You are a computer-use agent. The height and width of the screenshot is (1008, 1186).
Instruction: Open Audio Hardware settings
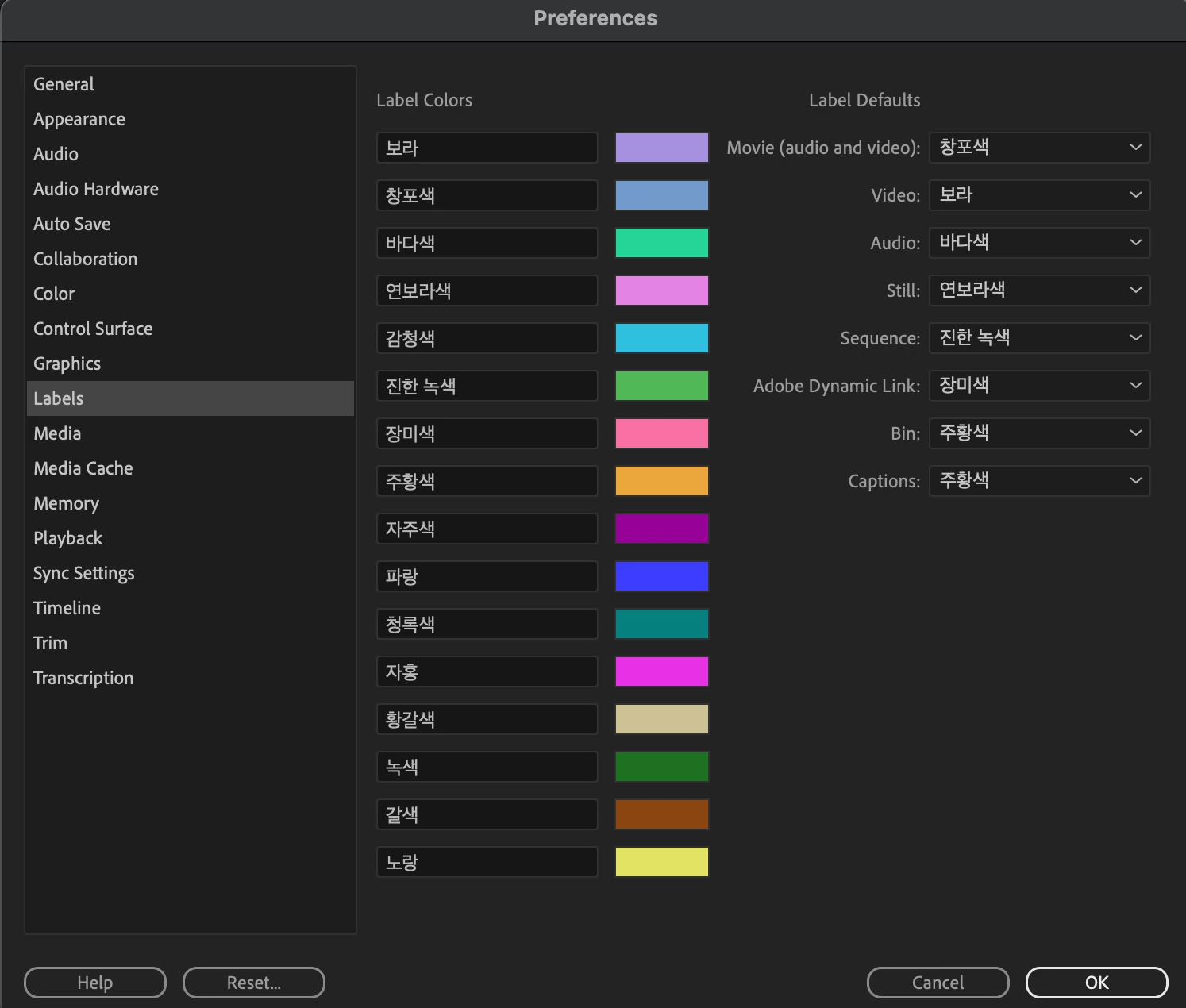pyautogui.click(x=190, y=189)
